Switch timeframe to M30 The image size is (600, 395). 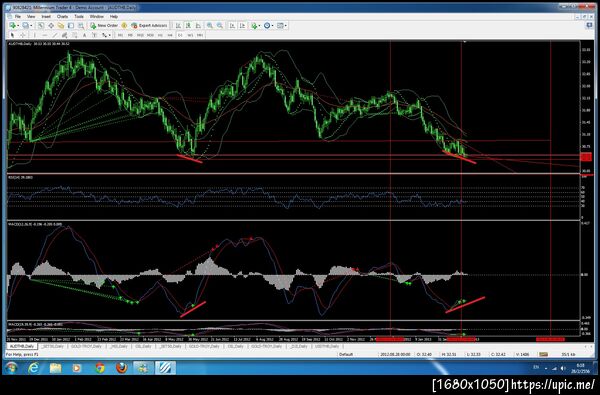pyautogui.click(x=150, y=35)
